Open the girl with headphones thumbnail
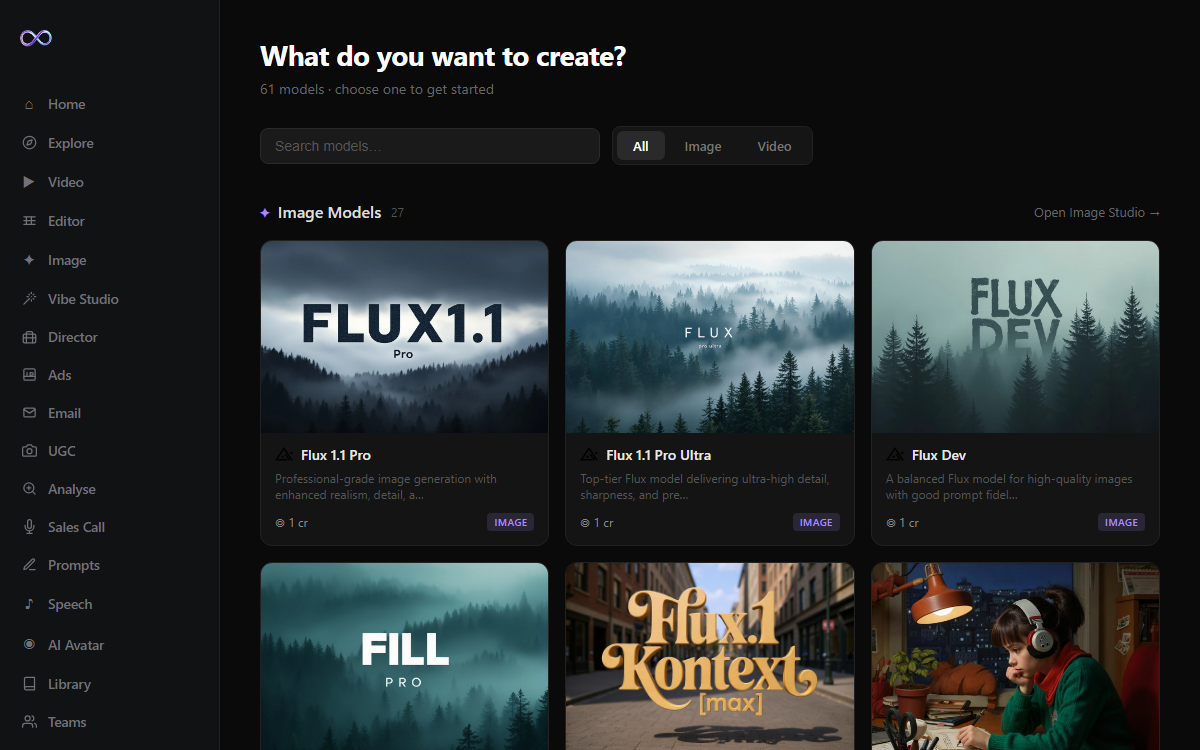Viewport: 1200px width, 750px height. click(x=1015, y=656)
